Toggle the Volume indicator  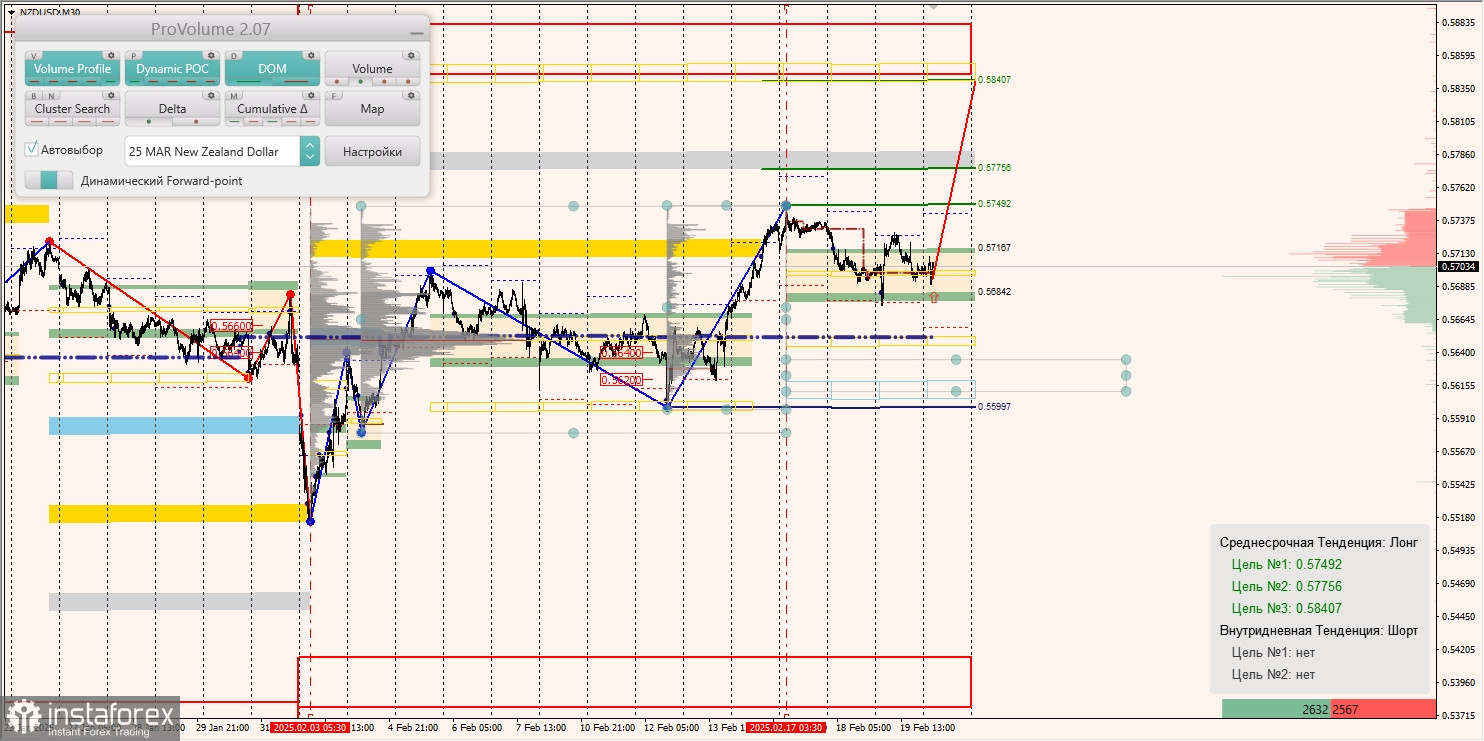pos(372,68)
